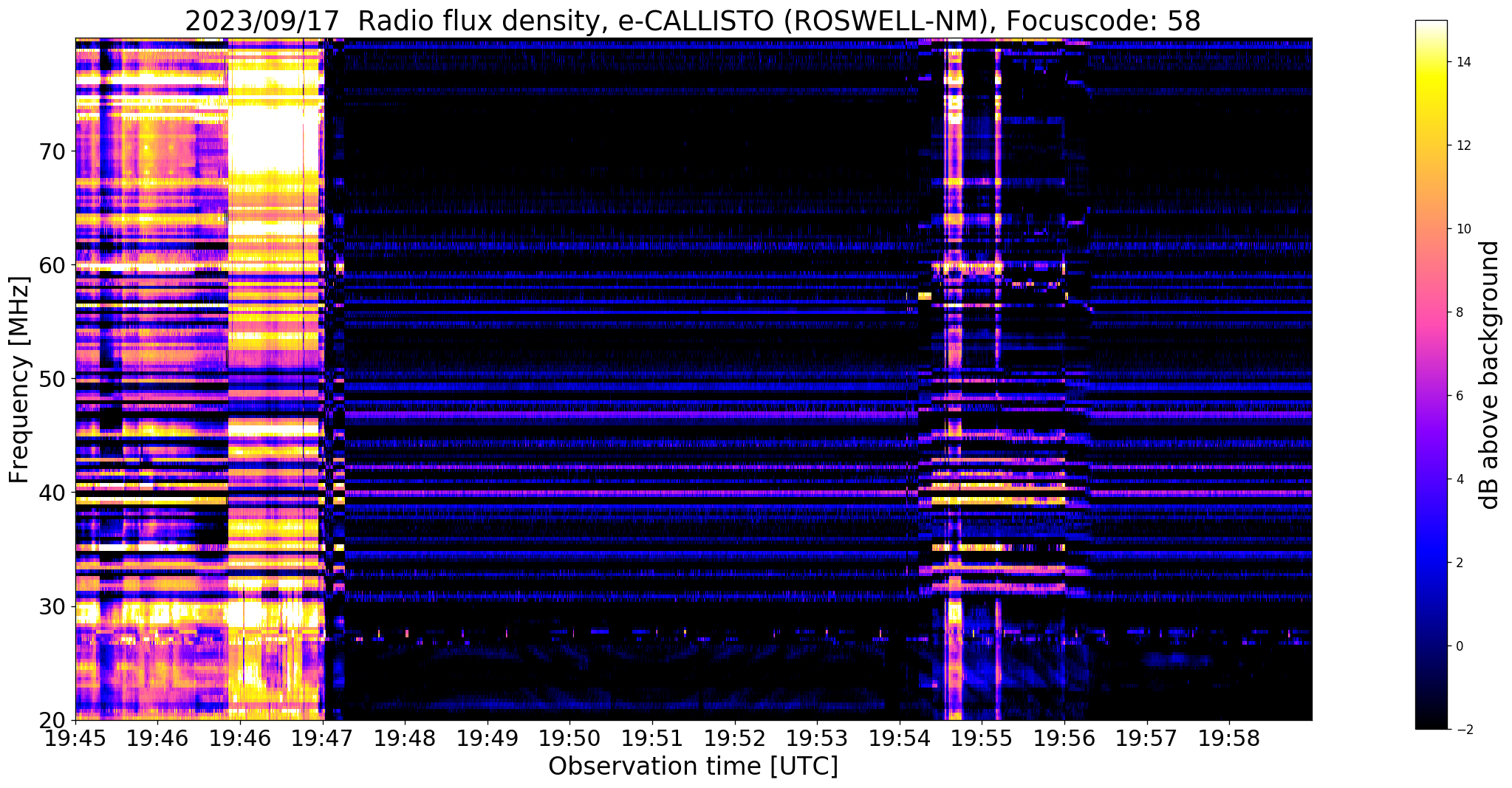Screen dimensions: 1512x788
Task: Click the 19:53 time tick label
Action: pyautogui.click(x=817, y=739)
